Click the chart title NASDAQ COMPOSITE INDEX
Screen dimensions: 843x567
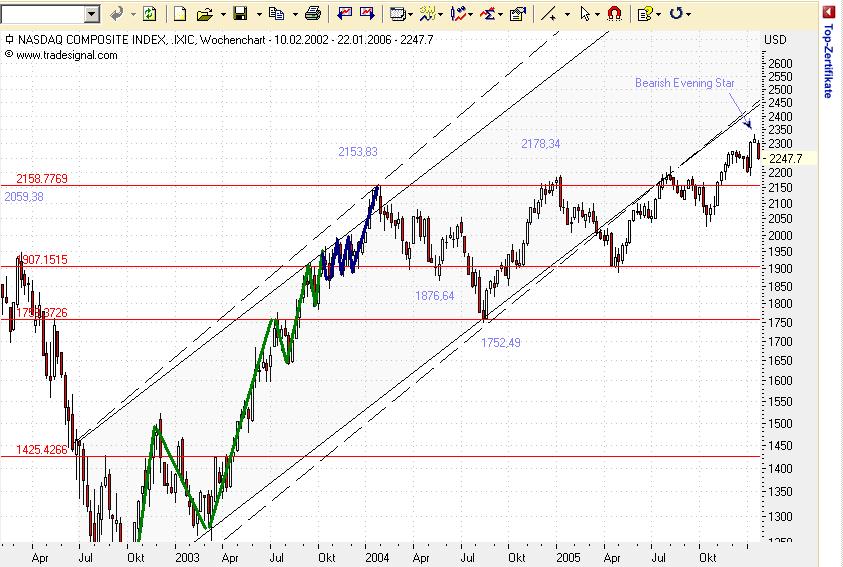point(106,39)
